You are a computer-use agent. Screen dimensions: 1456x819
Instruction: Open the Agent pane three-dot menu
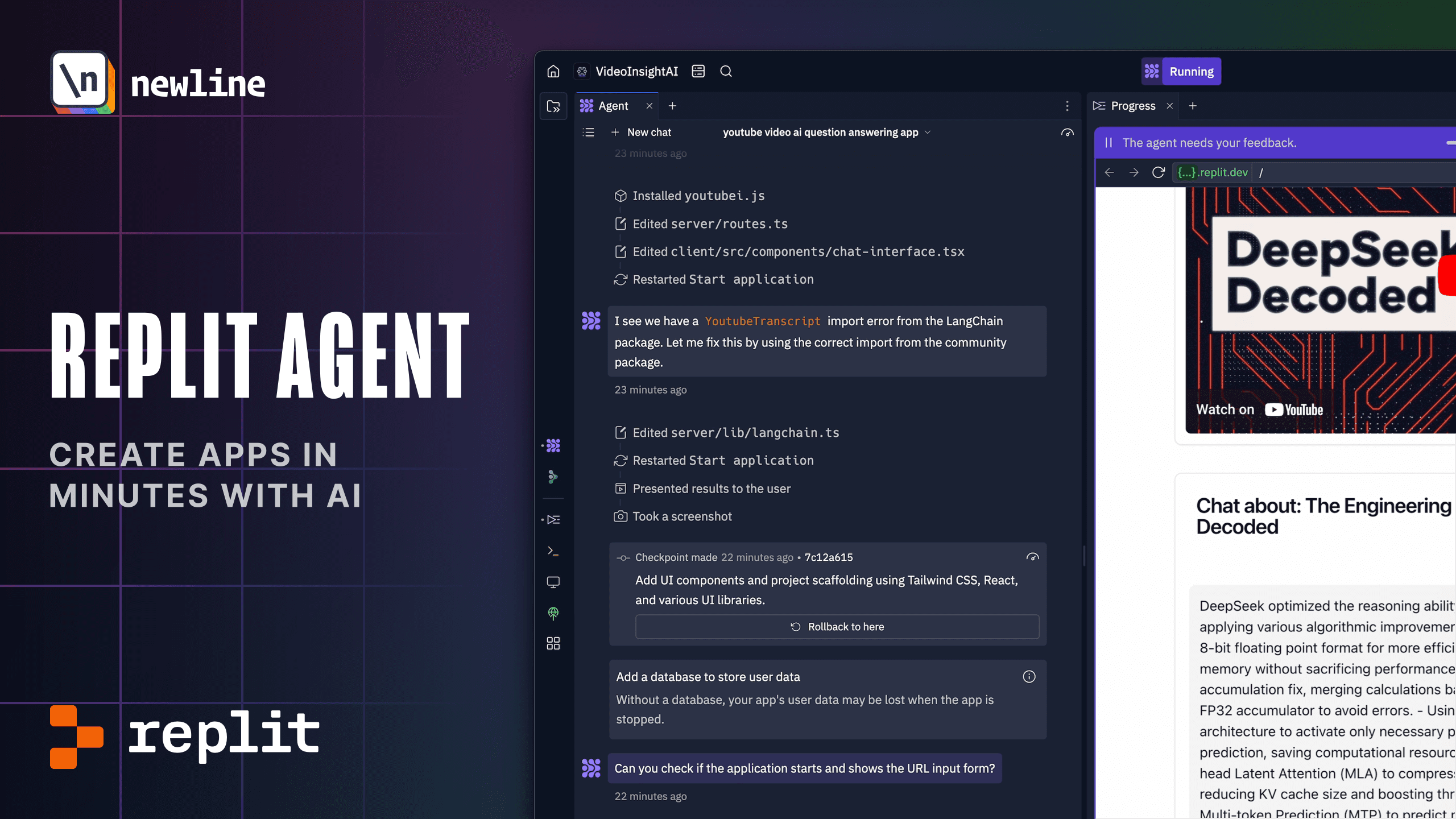pyautogui.click(x=1067, y=106)
